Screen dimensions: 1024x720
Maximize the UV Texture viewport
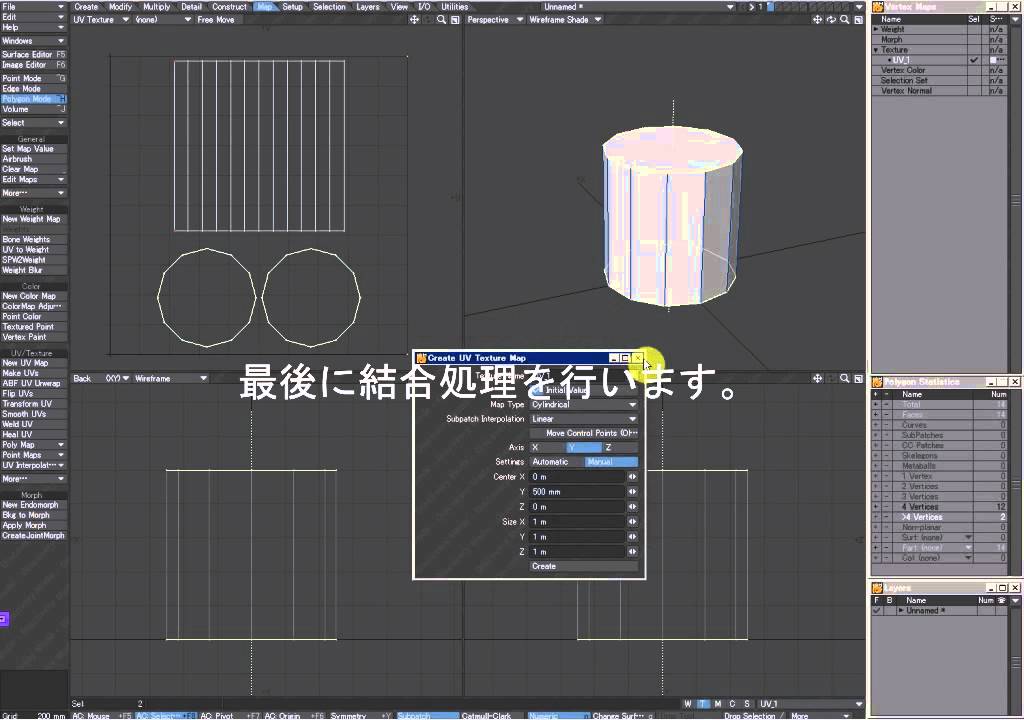coord(455,20)
